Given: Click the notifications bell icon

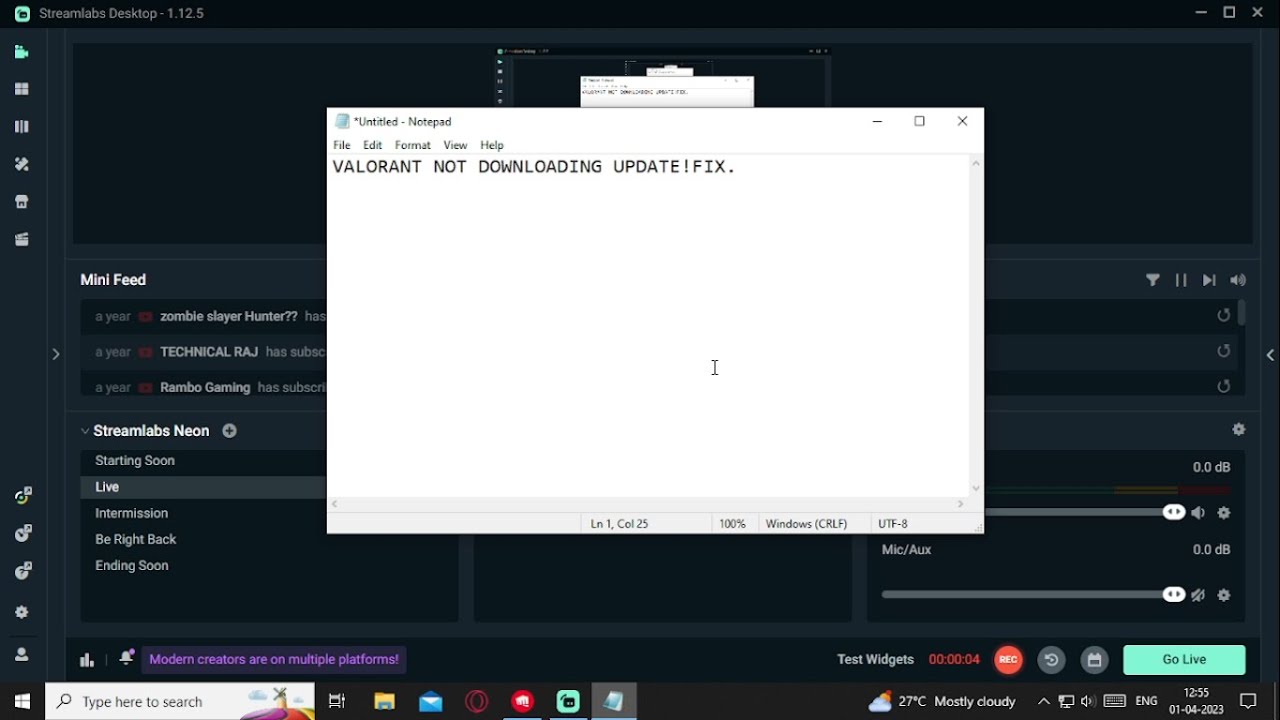Looking at the screenshot, I should (126, 658).
